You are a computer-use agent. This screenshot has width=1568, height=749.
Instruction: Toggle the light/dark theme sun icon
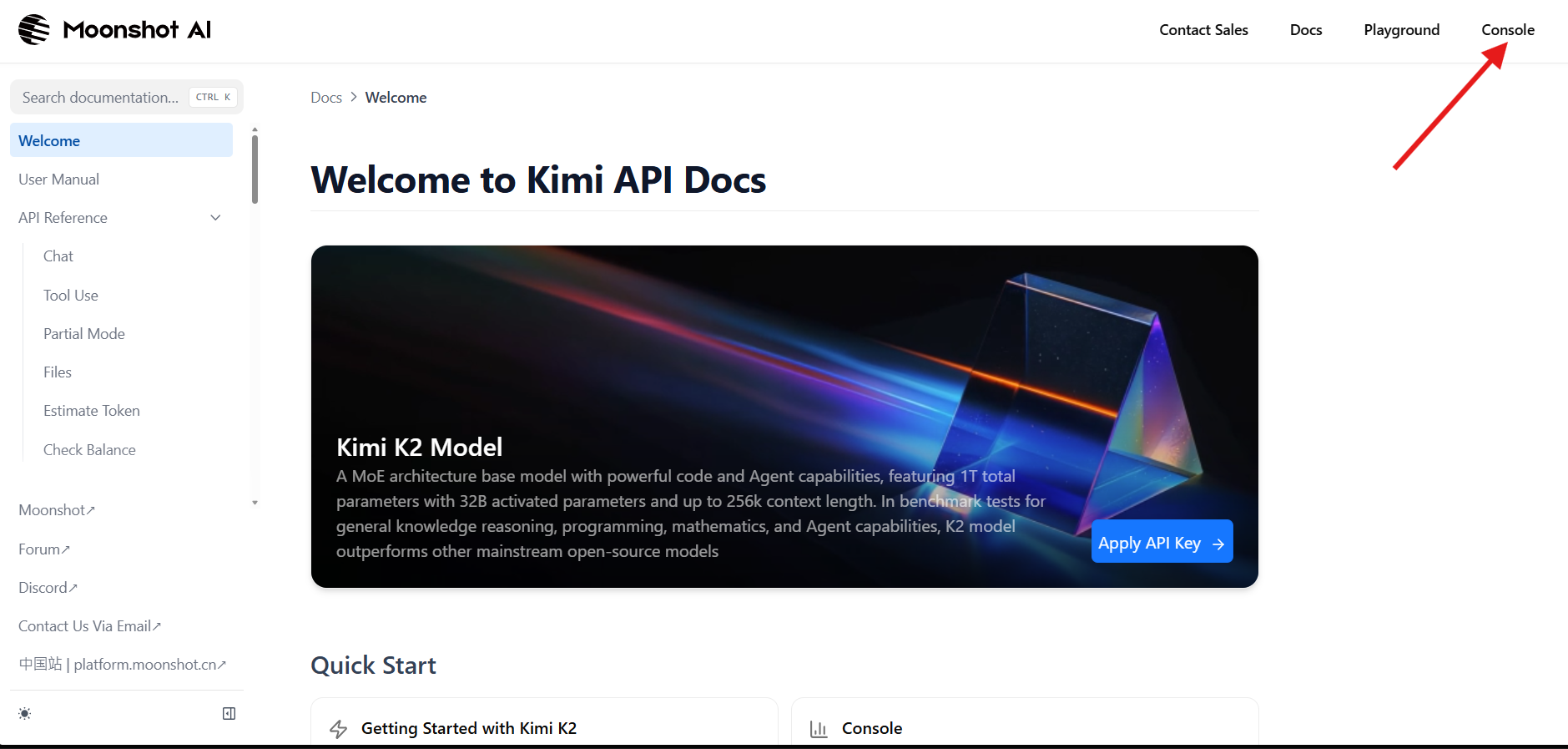tap(25, 714)
